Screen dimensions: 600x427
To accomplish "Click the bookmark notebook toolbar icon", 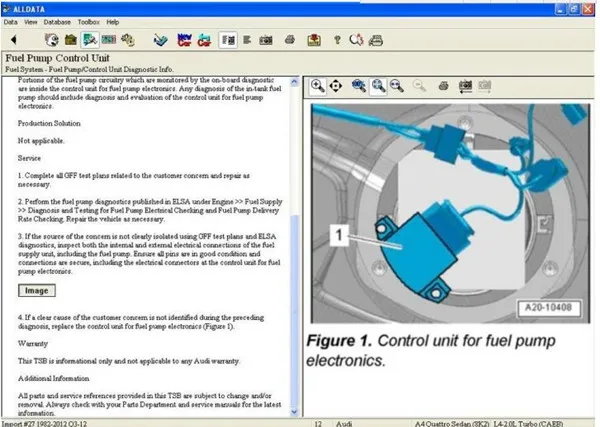I will coord(314,40).
